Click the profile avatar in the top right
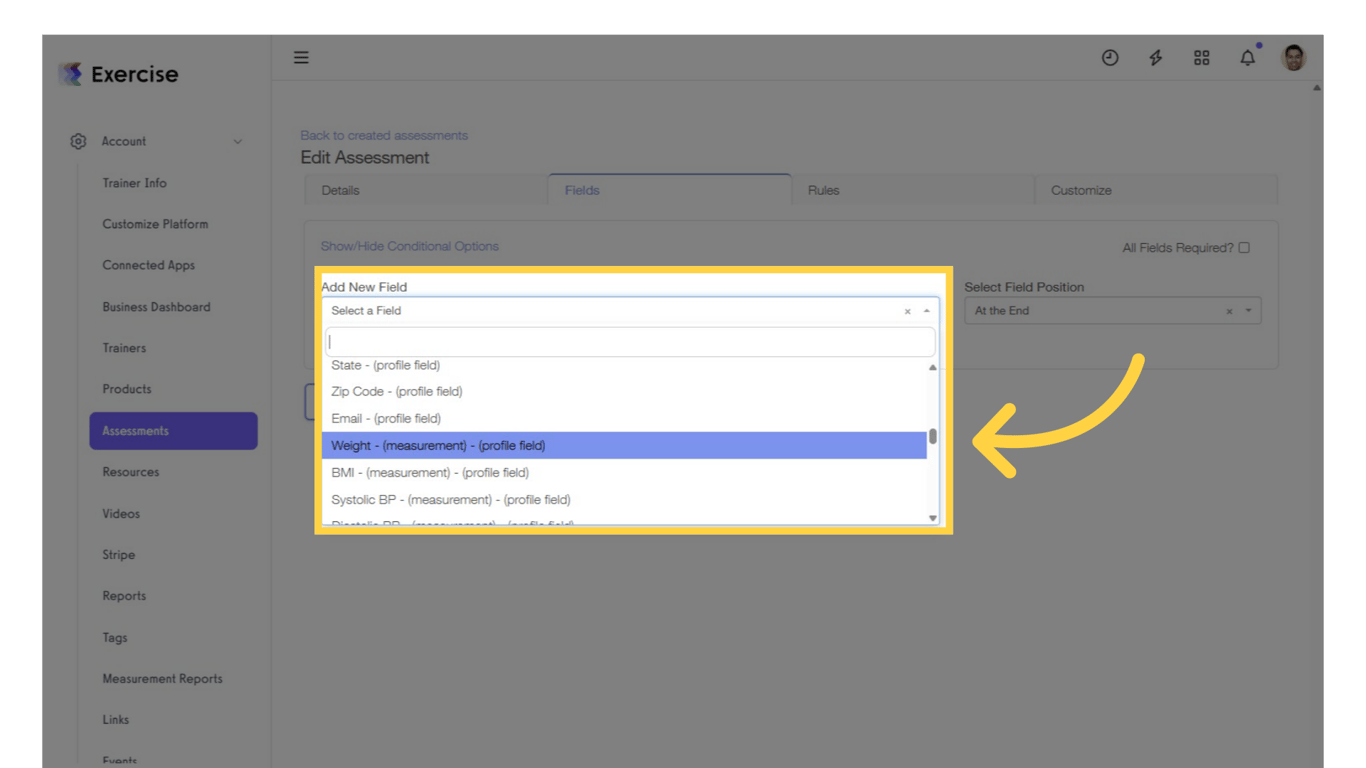 point(1293,57)
